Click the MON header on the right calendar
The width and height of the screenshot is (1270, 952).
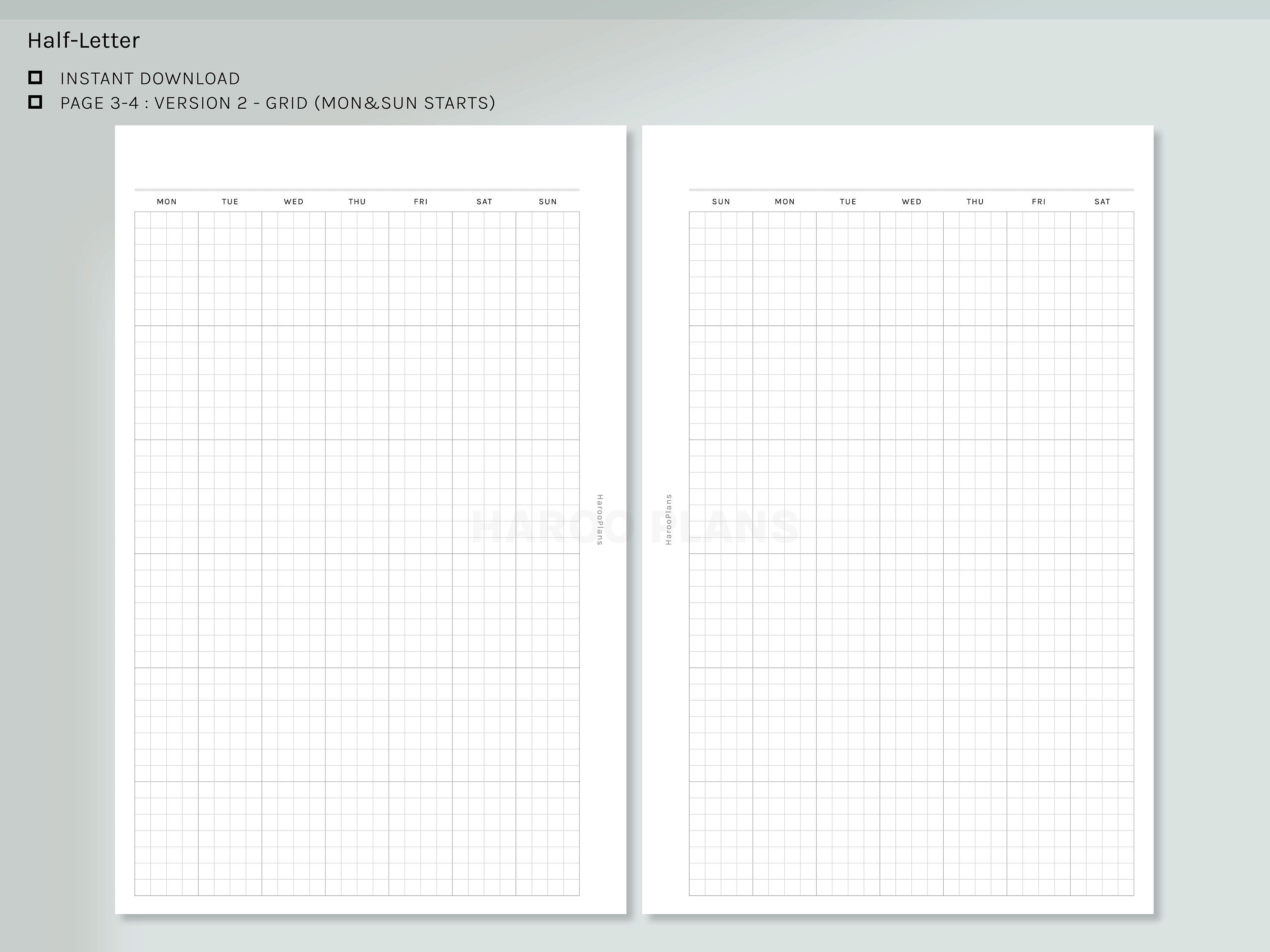(784, 201)
